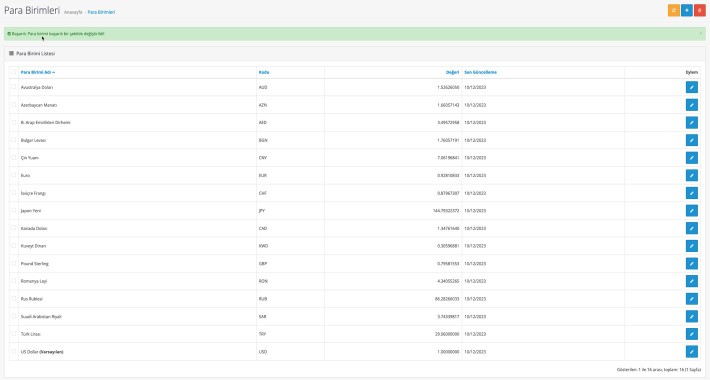Edit the Japon Yeni currency
This screenshot has height=380, width=710.
click(x=691, y=211)
